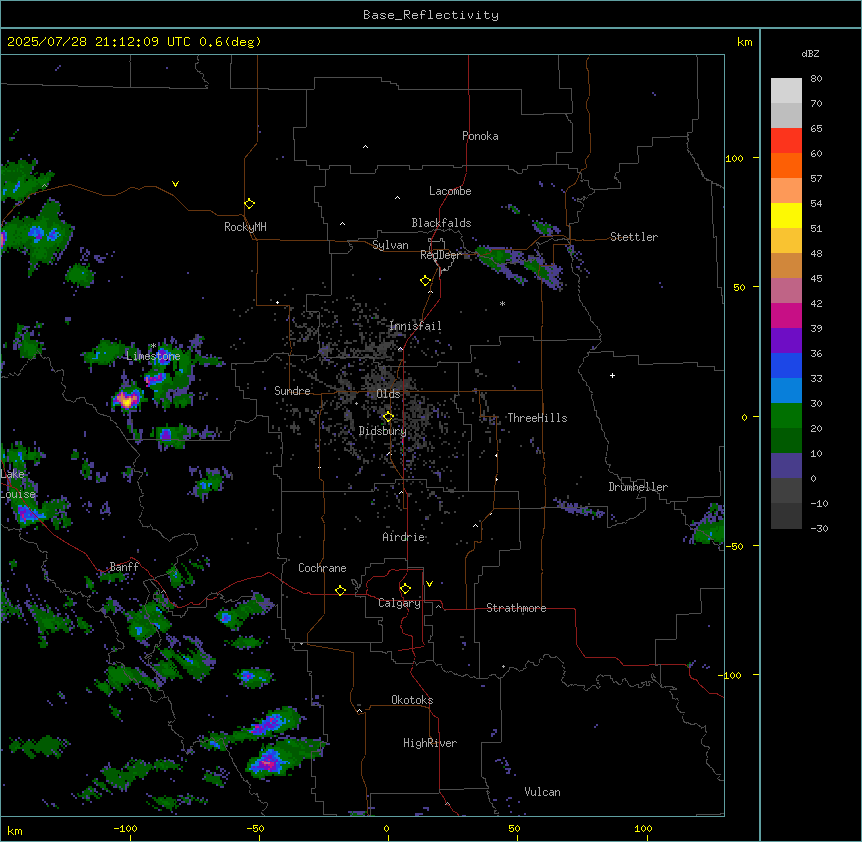The image size is (862, 842).
Task: Click the Banff label
Action: click(x=124, y=567)
